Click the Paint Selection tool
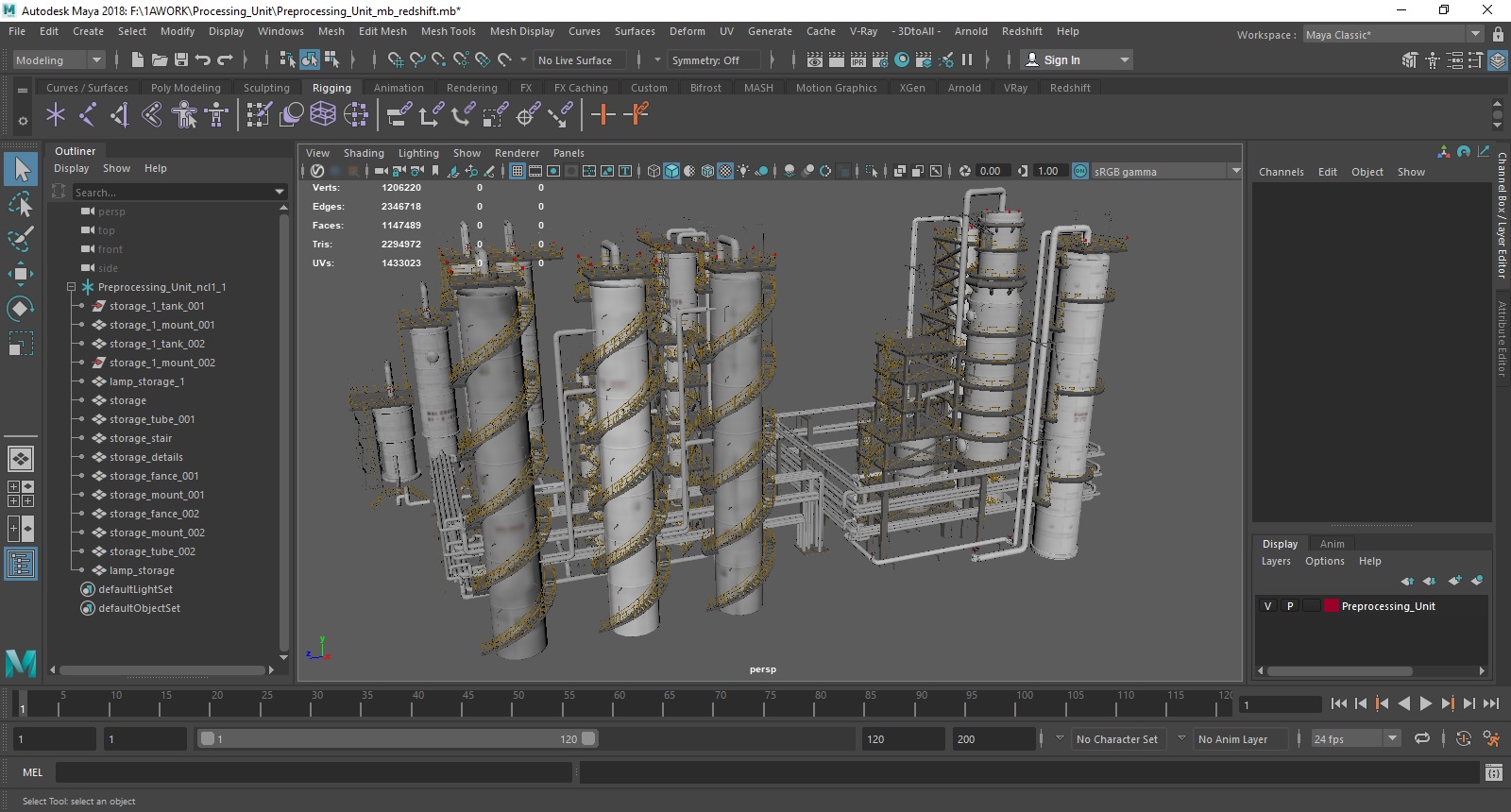 (20, 239)
